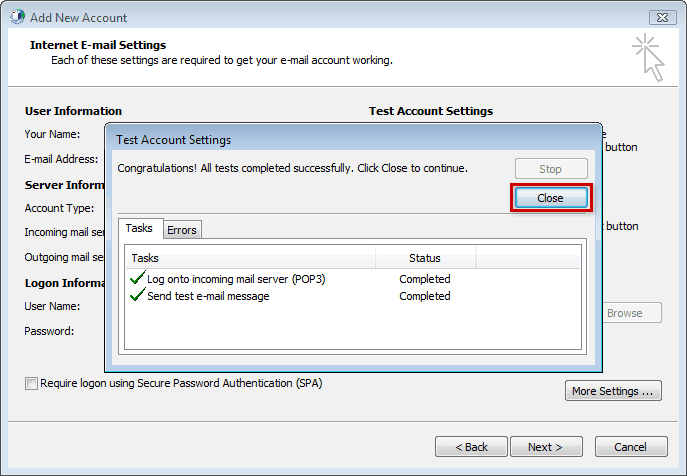Screen dimensions: 687x476
Task: Select the Log onto incoming mail server row
Action: point(353,279)
